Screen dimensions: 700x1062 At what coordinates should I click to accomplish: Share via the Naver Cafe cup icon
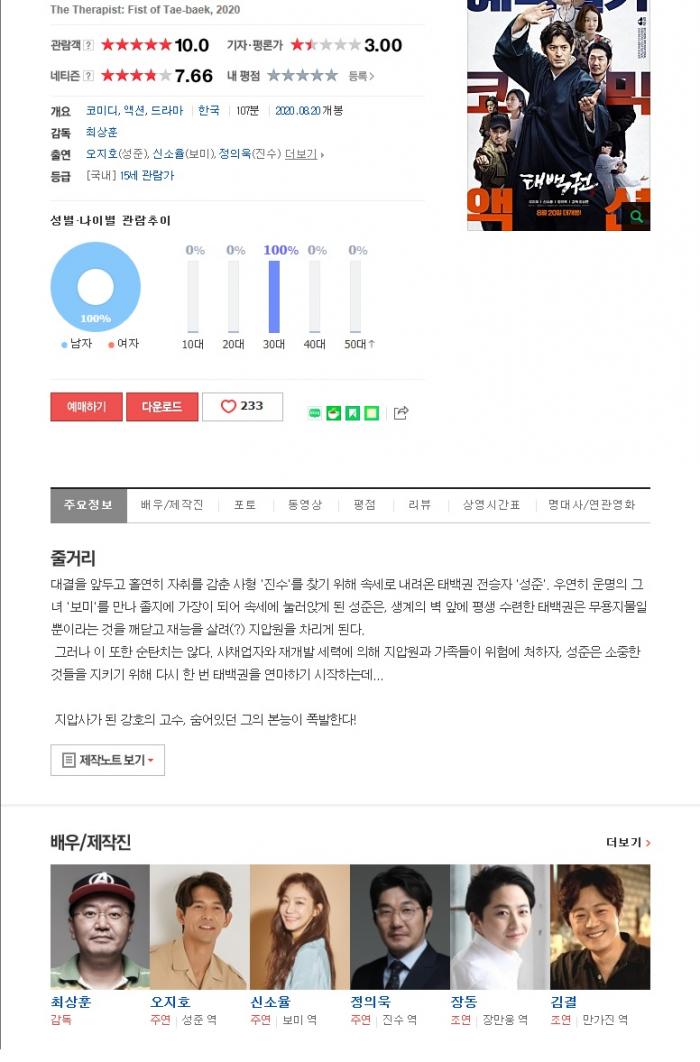(x=334, y=412)
